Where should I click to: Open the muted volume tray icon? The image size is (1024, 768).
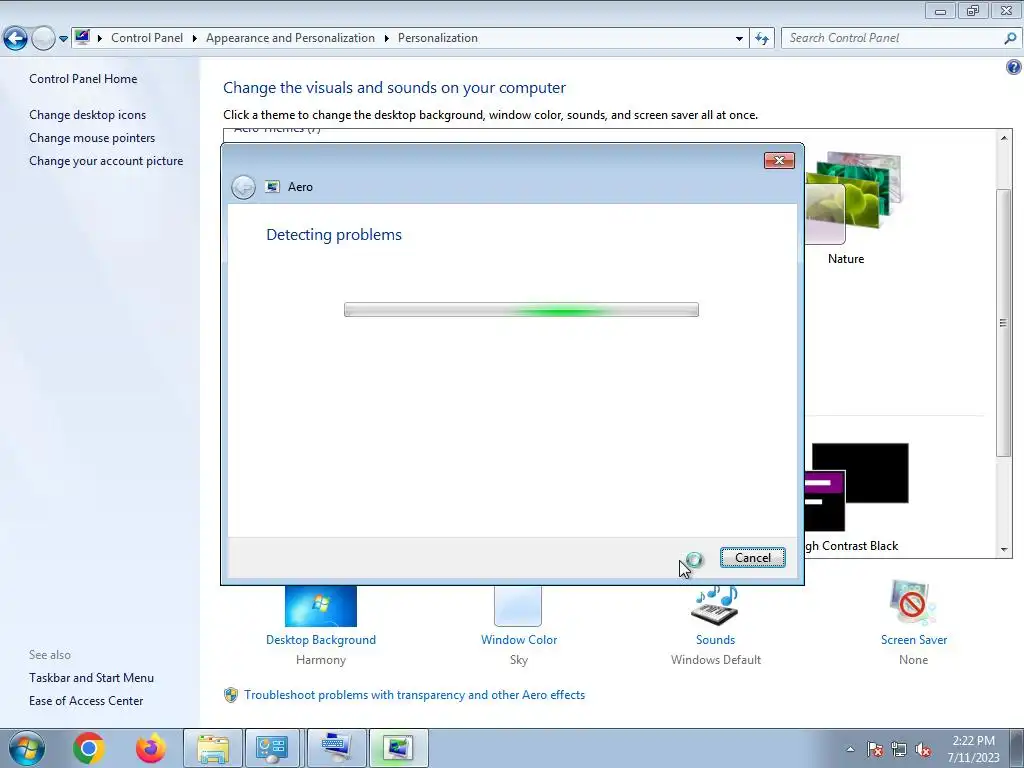[923, 749]
